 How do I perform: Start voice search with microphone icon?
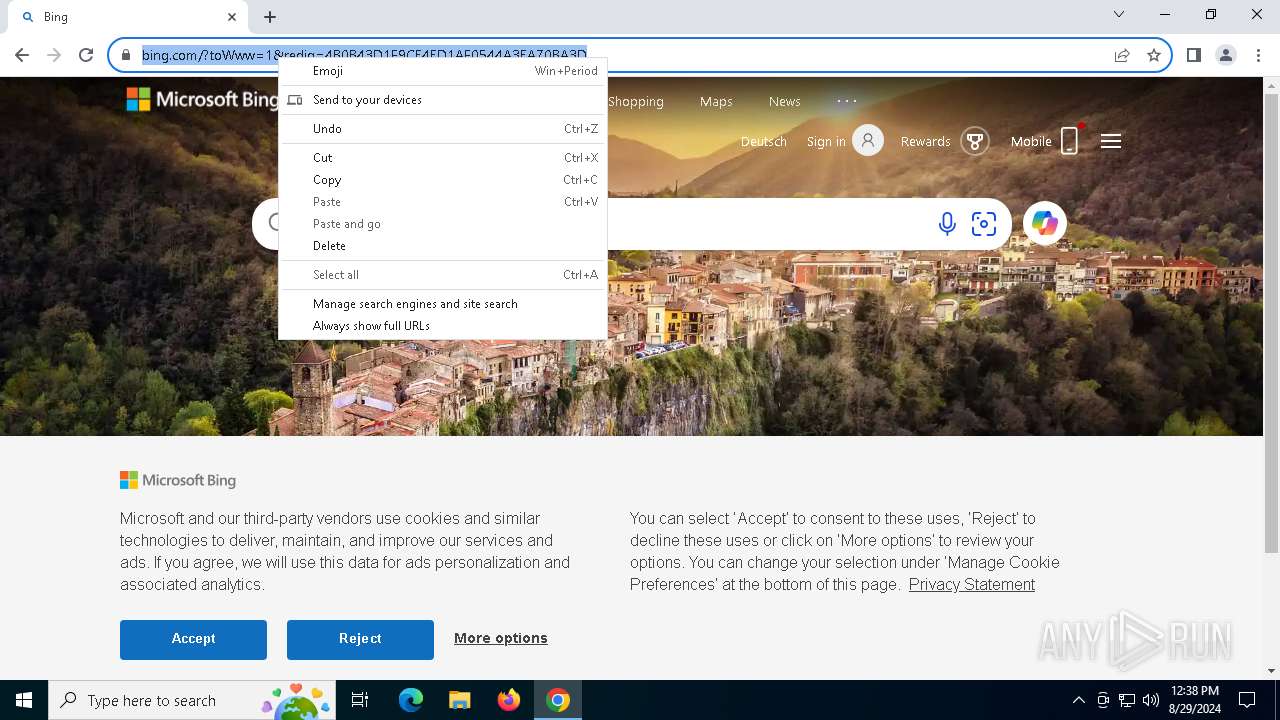947,224
